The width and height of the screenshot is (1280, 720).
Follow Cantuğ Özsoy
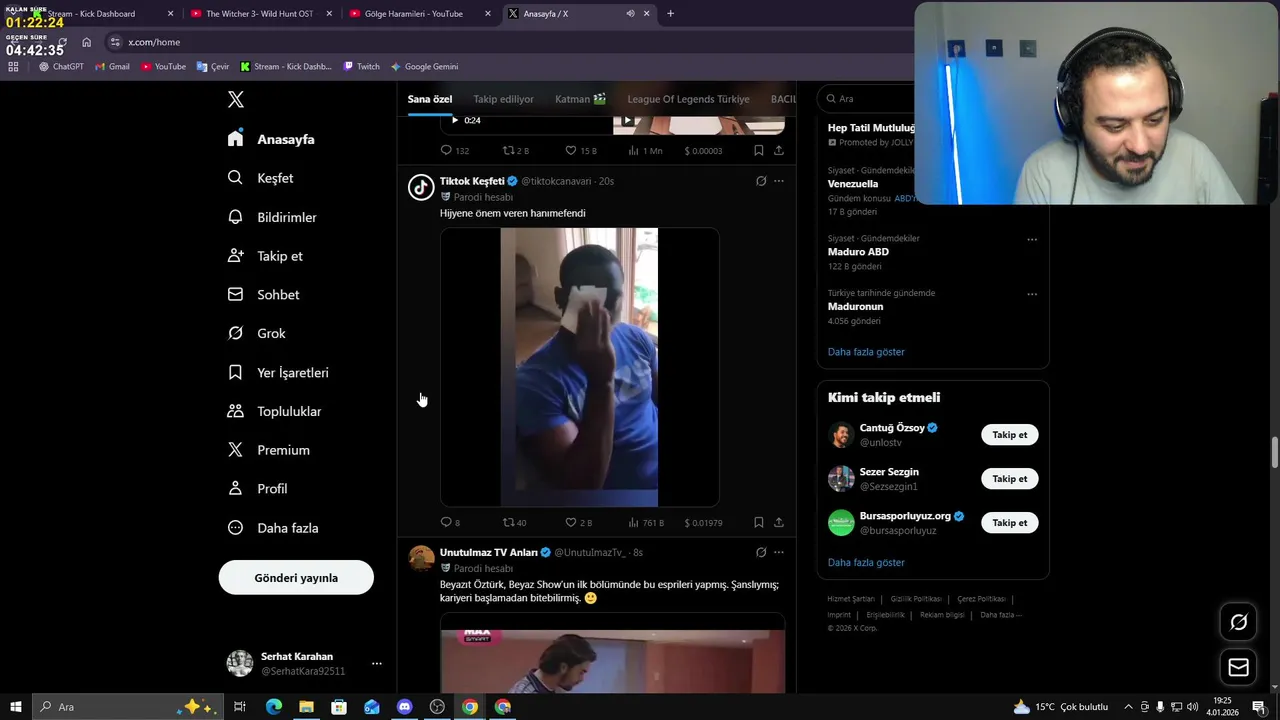click(x=1009, y=435)
